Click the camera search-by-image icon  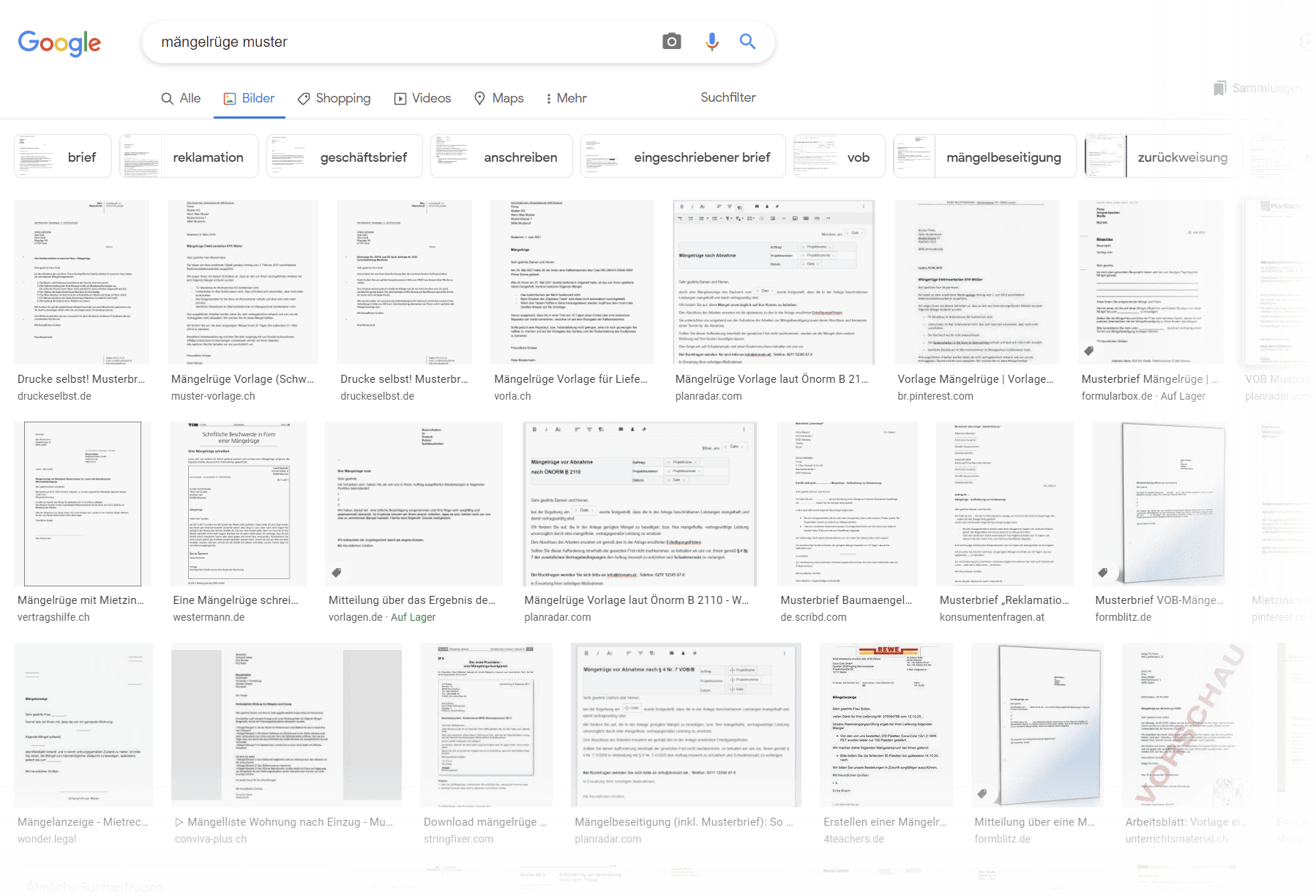(x=671, y=42)
